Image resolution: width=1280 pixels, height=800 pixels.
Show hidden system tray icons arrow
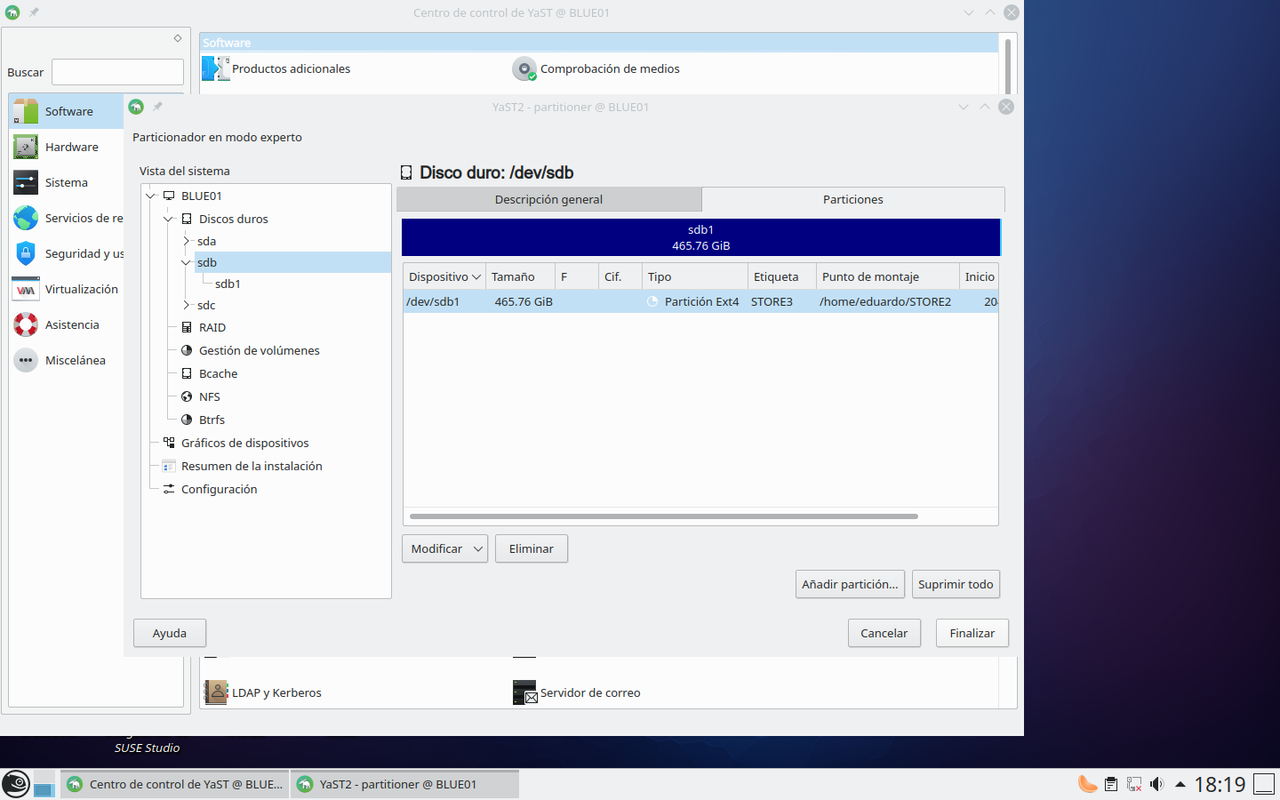[x=1181, y=784]
